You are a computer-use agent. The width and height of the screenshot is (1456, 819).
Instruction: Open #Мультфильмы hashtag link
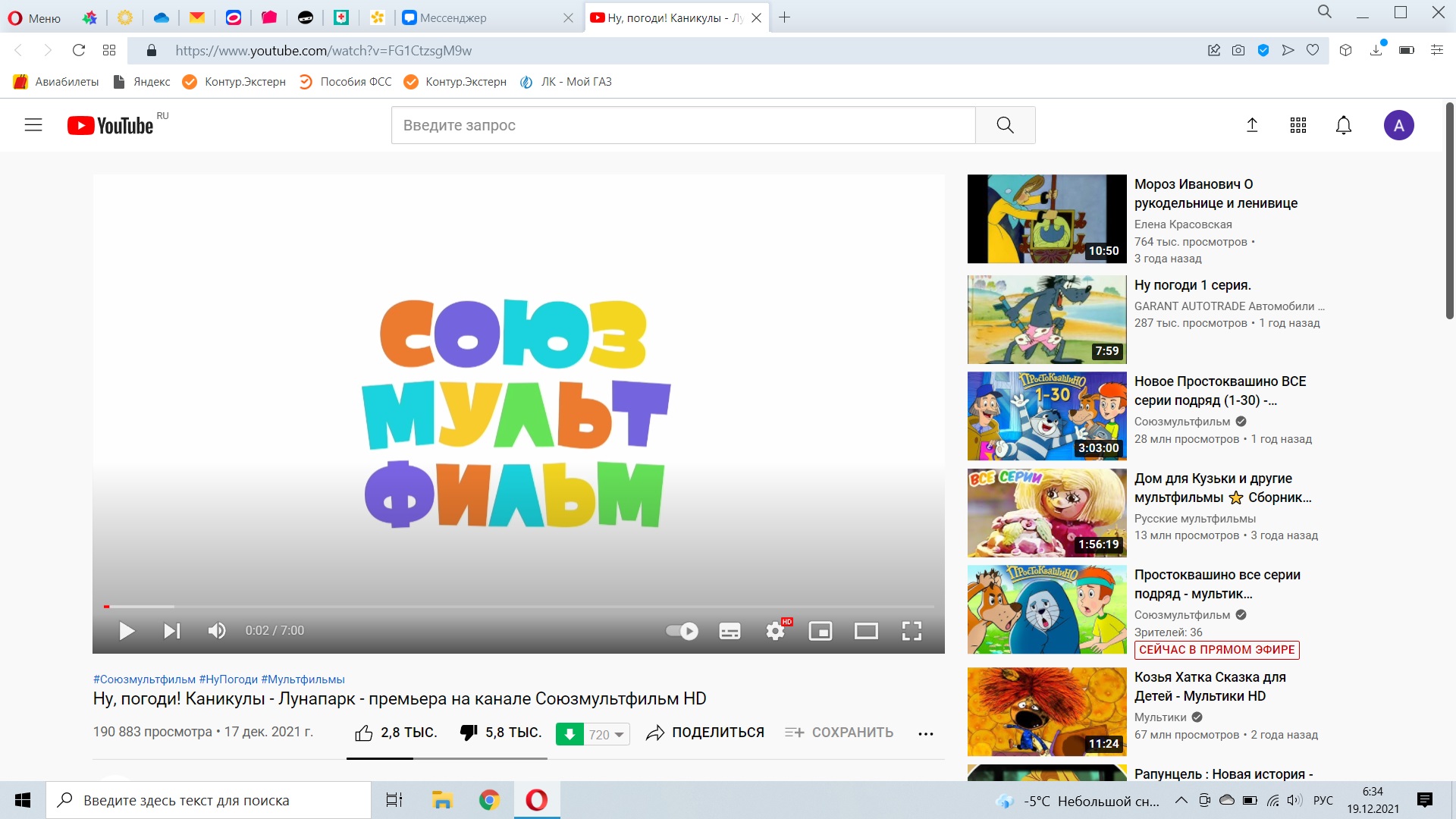coord(303,679)
